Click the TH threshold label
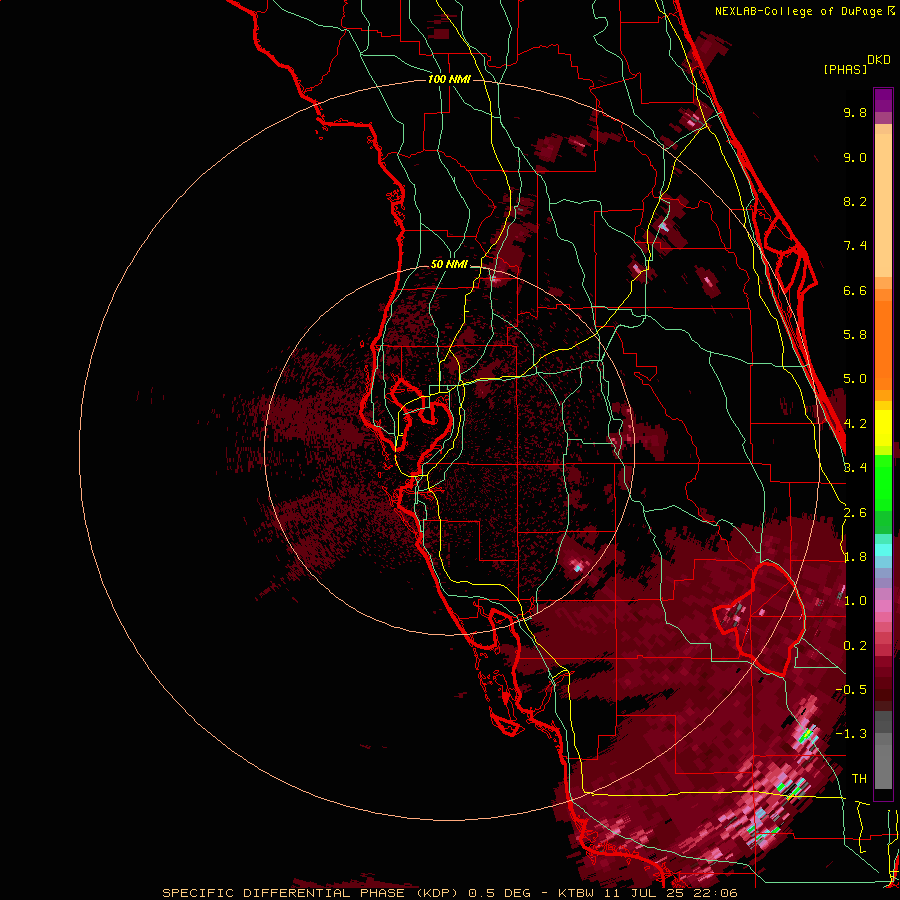This screenshot has width=900, height=900. [859, 778]
